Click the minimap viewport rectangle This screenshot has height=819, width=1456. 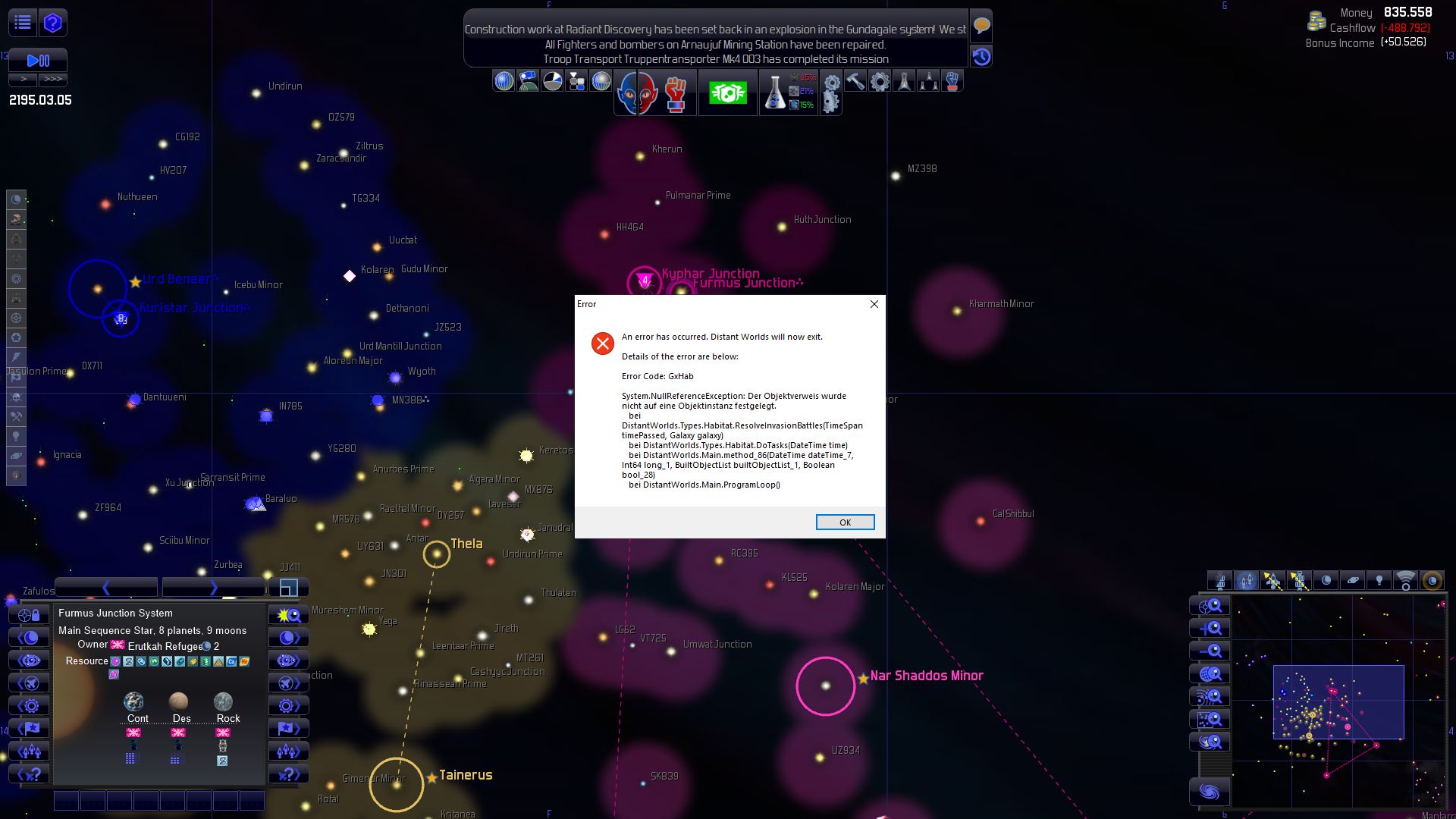click(x=1338, y=701)
